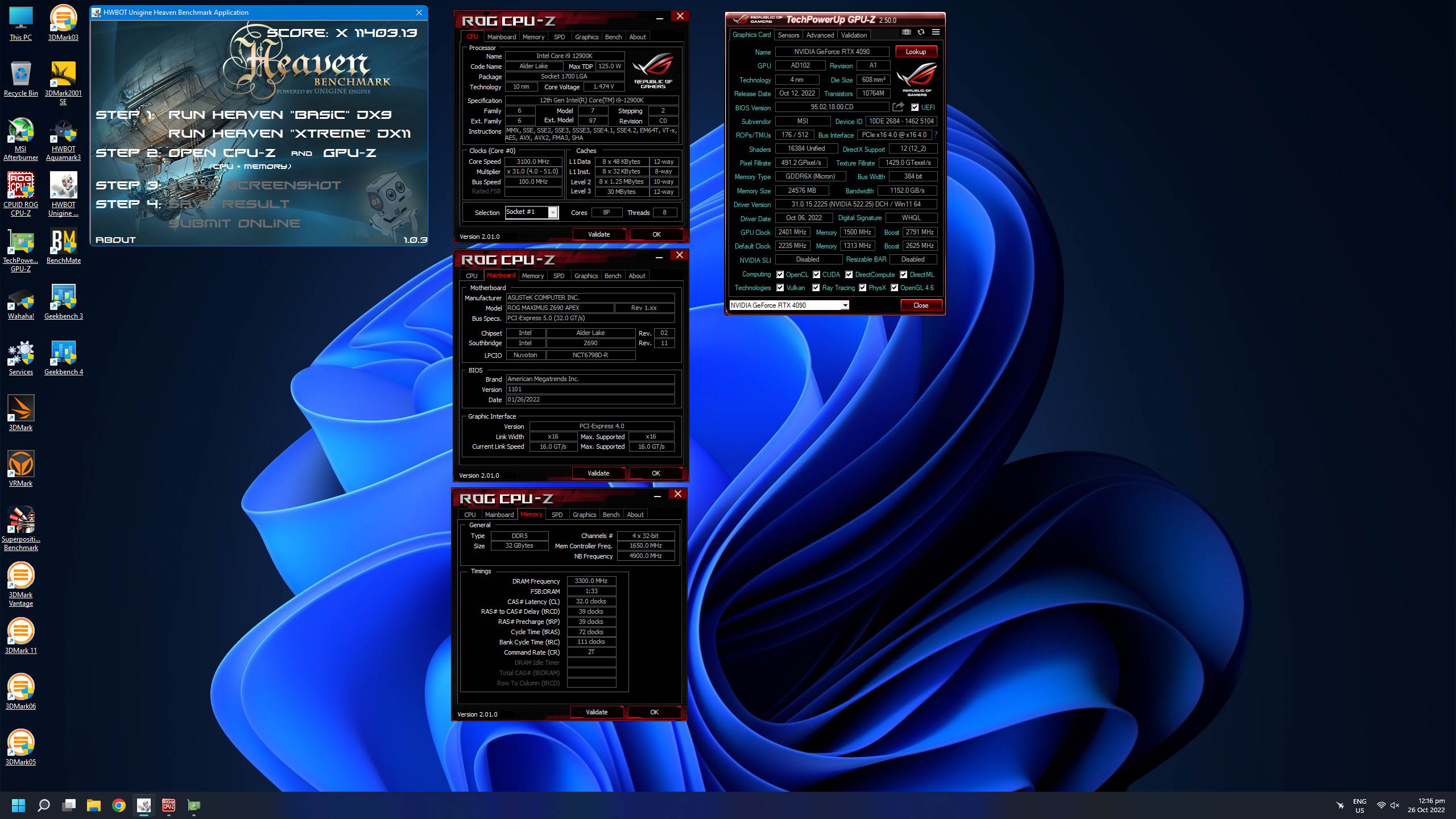Click the Lookup button in GPU-Z
Image resolution: width=1456 pixels, height=819 pixels.
916,52
